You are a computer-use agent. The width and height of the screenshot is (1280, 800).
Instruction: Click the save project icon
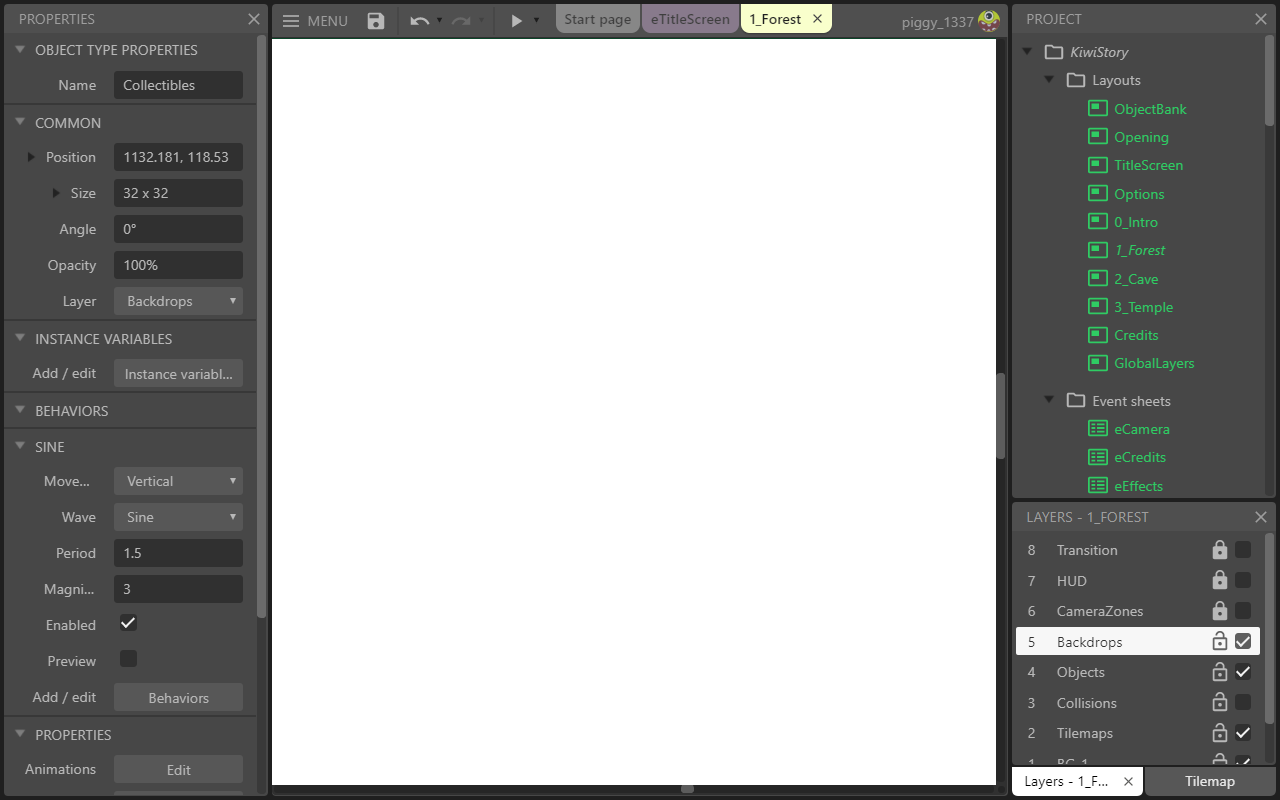pos(375,20)
